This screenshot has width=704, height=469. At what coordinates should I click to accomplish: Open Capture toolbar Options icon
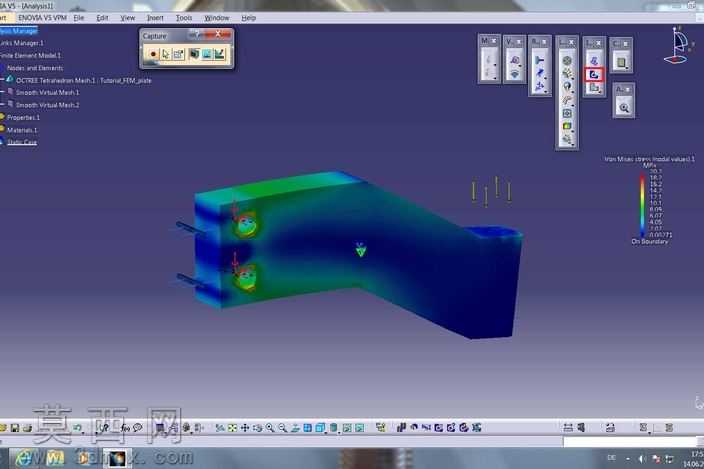click(178, 54)
